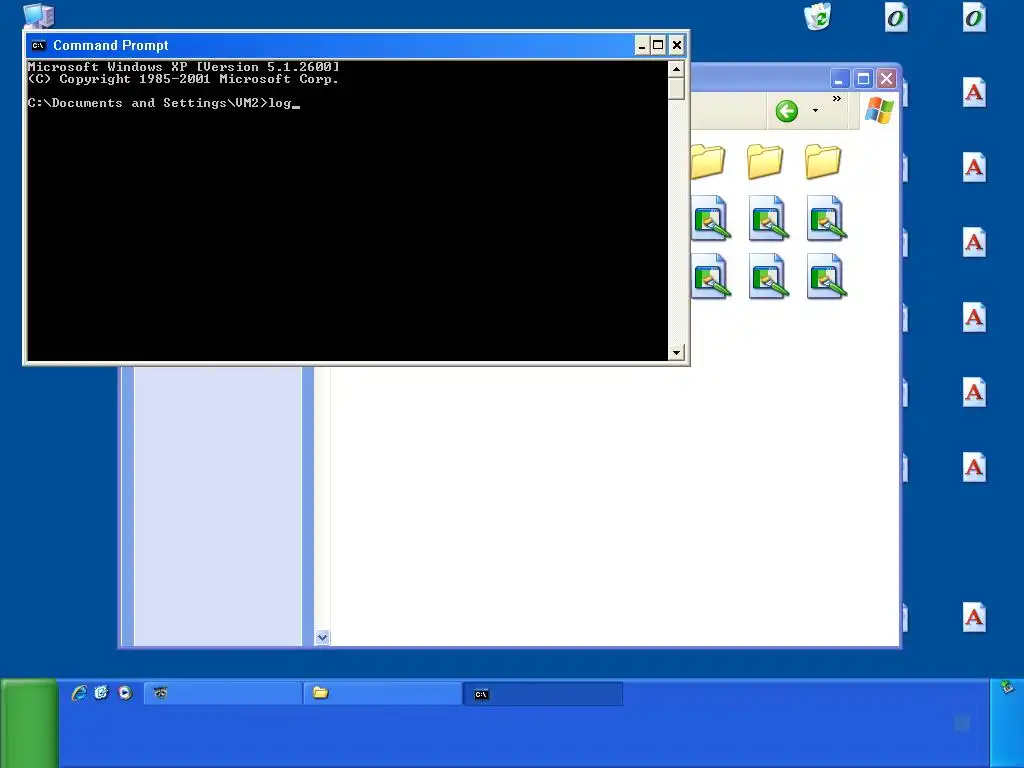
Task: Select middle theme file in lower file row
Action: coord(769,276)
